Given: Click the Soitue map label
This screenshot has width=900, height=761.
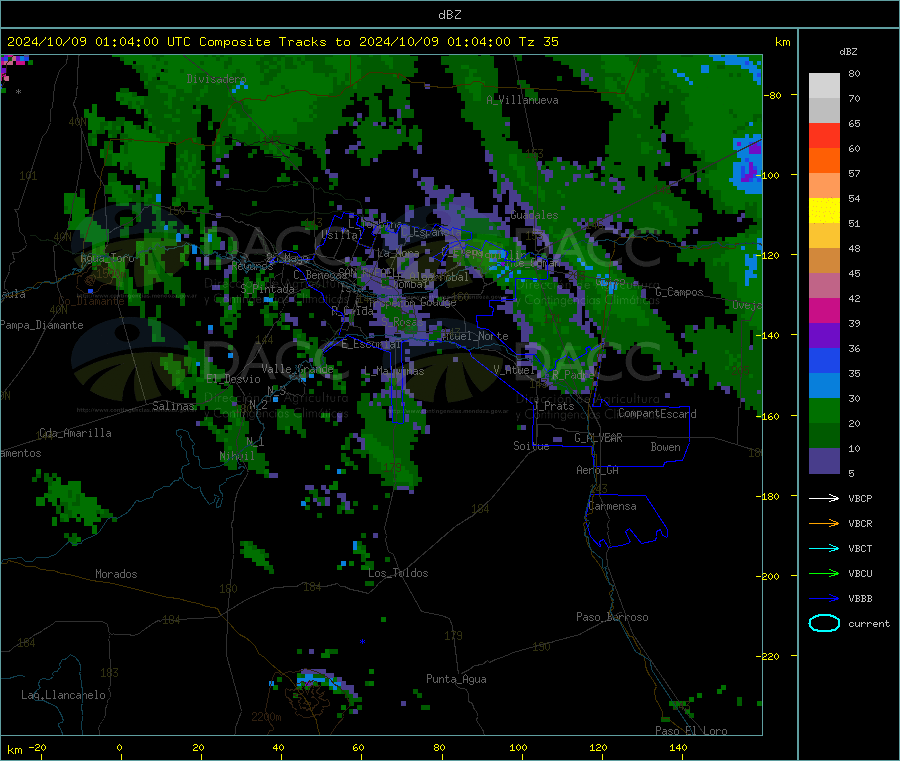Looking at the screenshot, I should click(531, 446).
